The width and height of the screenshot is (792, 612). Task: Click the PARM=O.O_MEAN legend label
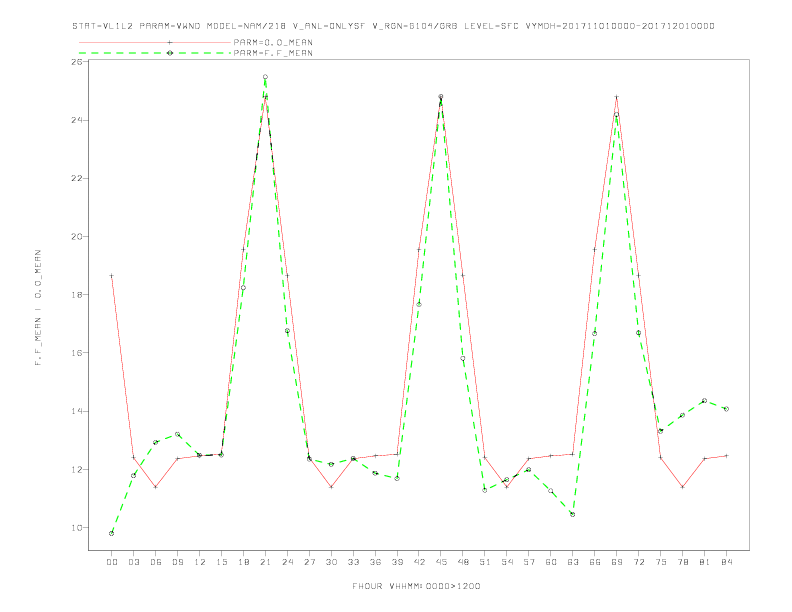pyautogui.click(x=273, y=42)
